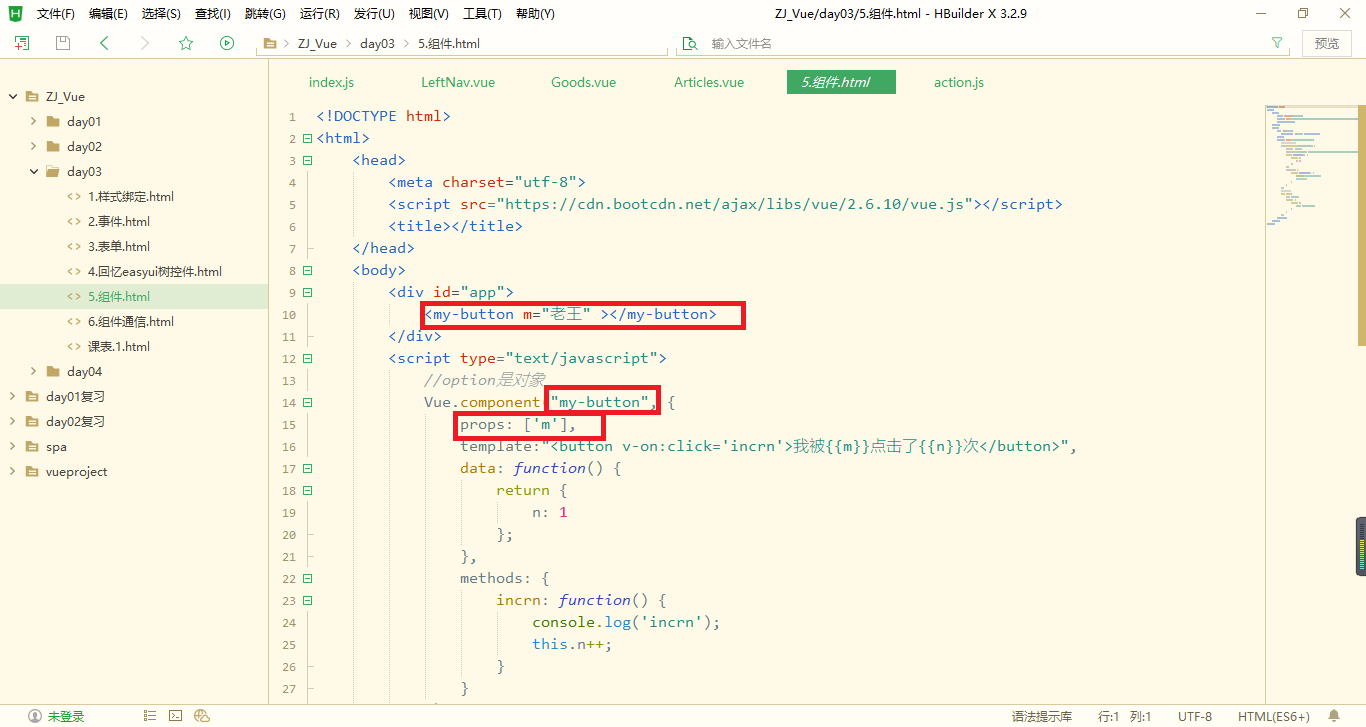Click the document outline icon in status bar
This screenshot has width=1366, height=727.
click(150, 716)
